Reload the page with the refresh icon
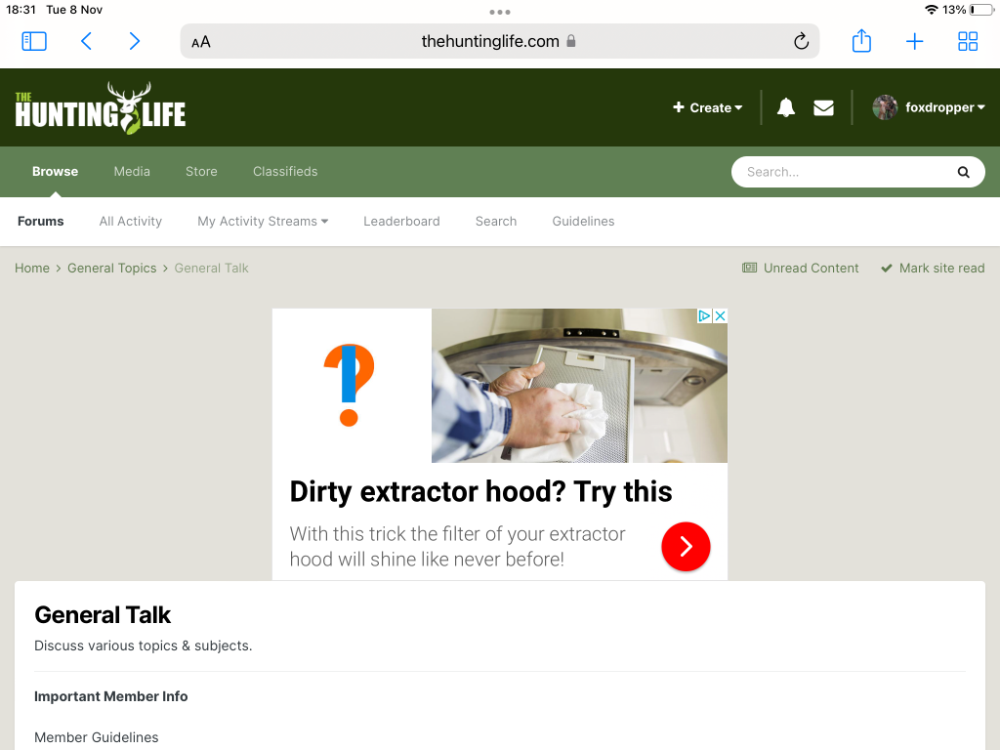 pos(801,41)
